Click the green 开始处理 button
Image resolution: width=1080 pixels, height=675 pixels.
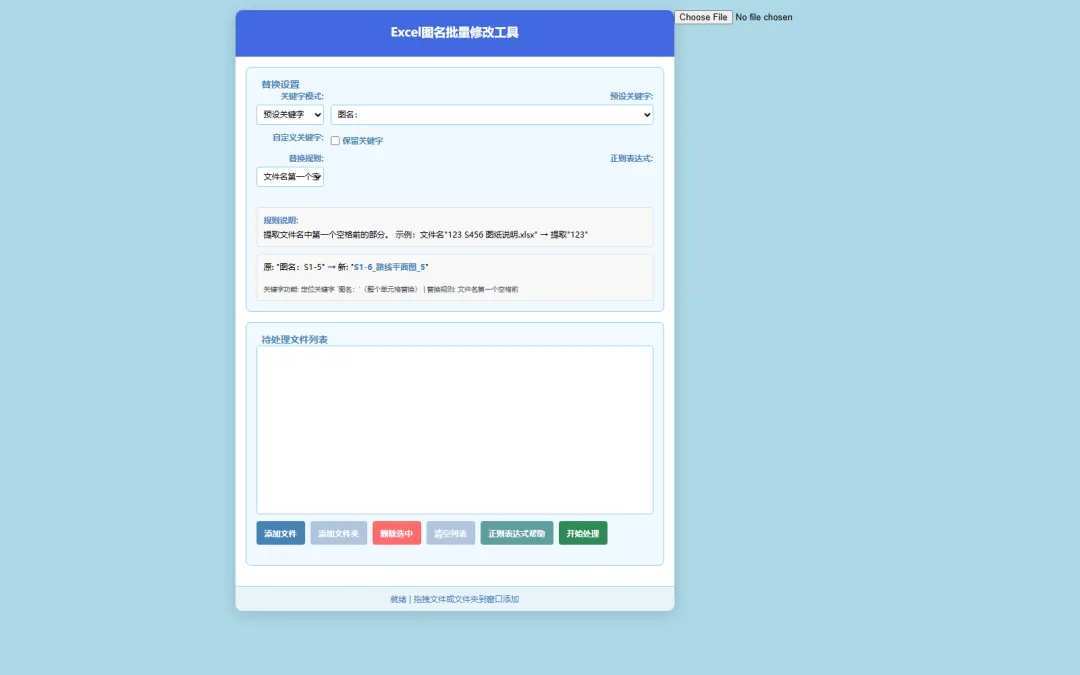[583, 533]
